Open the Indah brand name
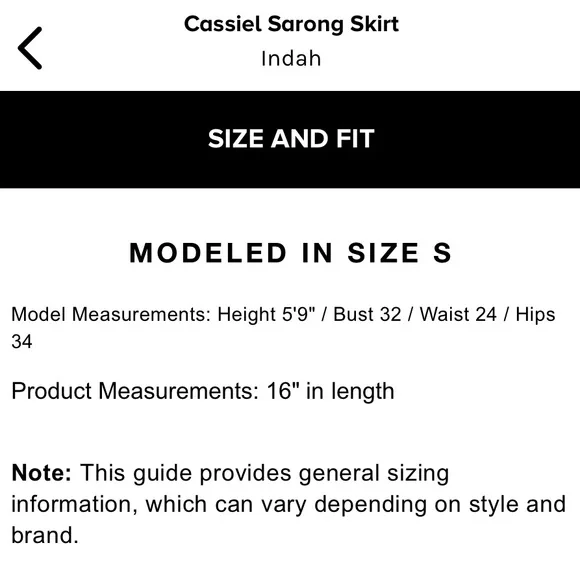Viewport: 580px width, 580px height. (291, 58)
